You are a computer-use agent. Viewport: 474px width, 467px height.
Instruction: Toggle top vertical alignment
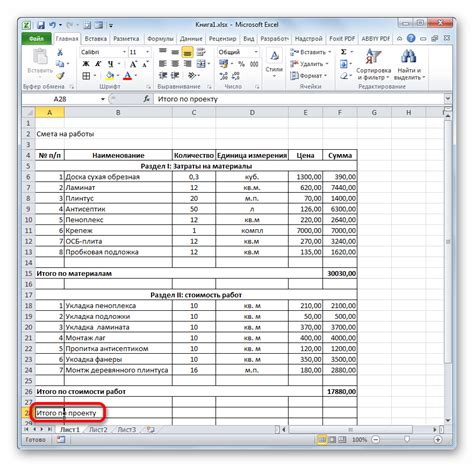163,52
